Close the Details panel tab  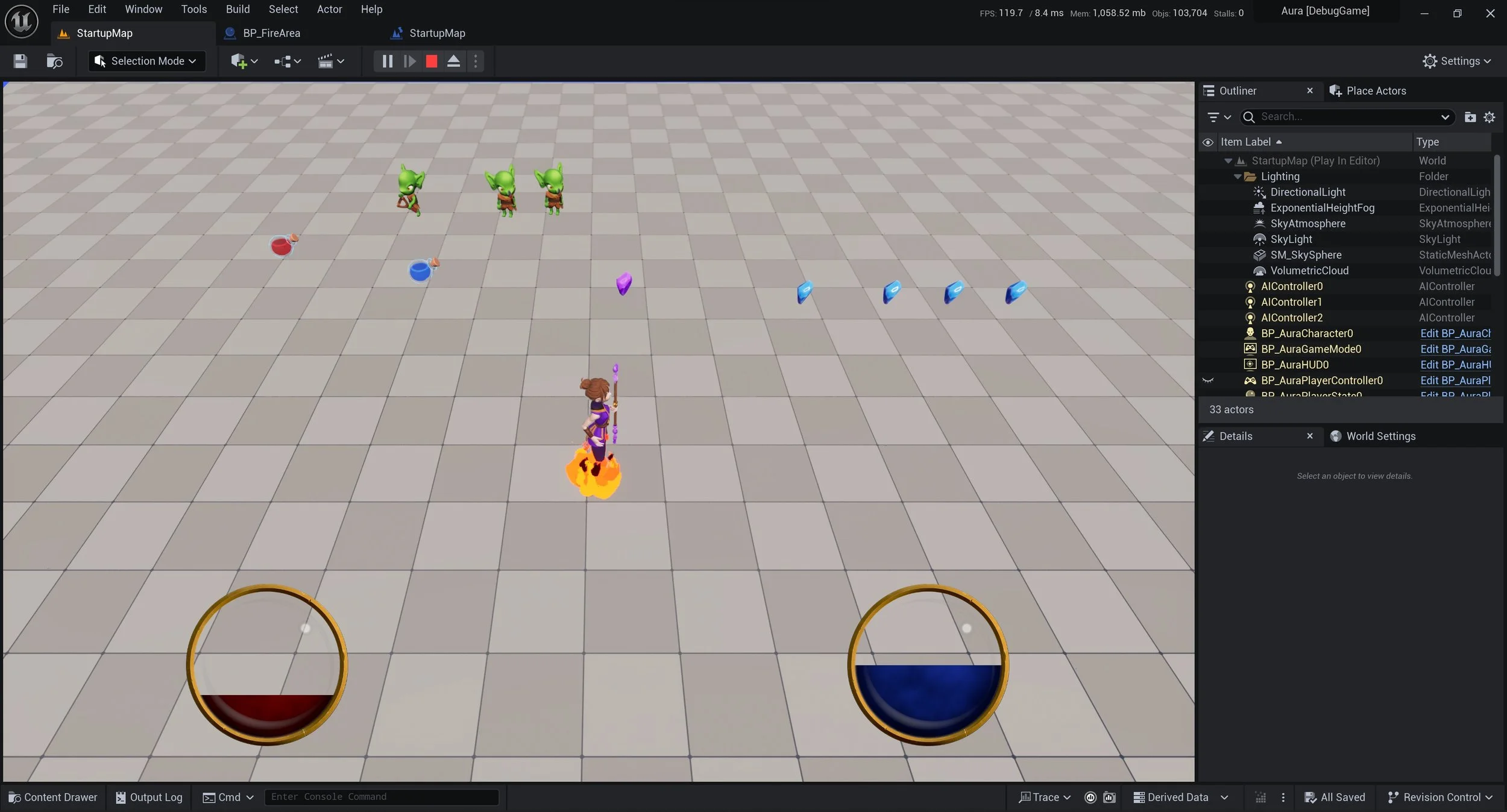(1309, 436)
